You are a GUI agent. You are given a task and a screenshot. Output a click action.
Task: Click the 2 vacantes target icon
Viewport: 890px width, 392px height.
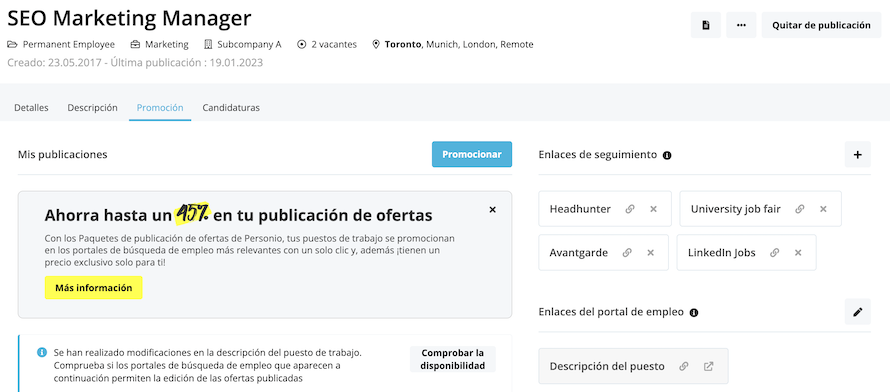pos(302,44)
